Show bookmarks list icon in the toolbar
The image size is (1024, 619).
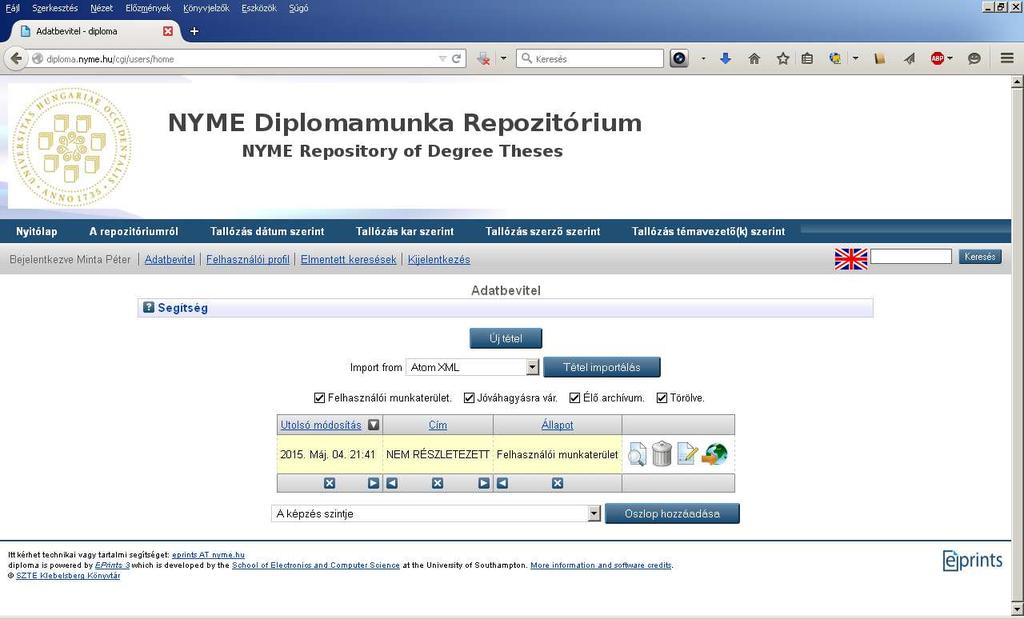pos(807,59)
